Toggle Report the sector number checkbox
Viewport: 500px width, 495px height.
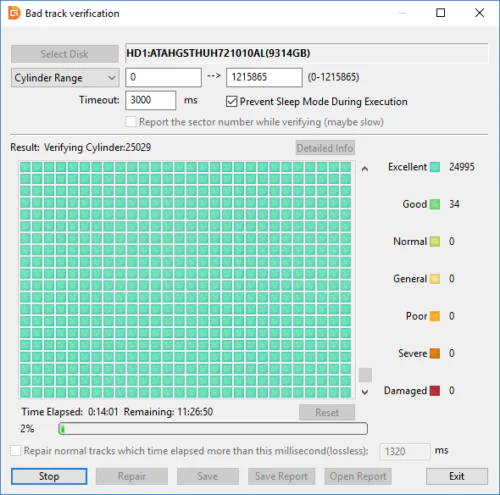coord(131,122)
